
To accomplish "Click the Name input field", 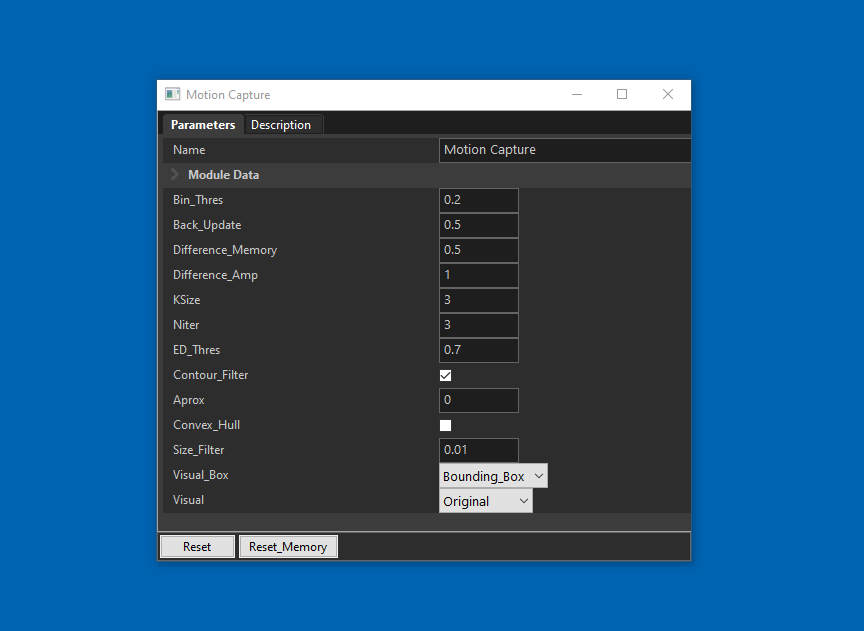I will click(564, 150).
